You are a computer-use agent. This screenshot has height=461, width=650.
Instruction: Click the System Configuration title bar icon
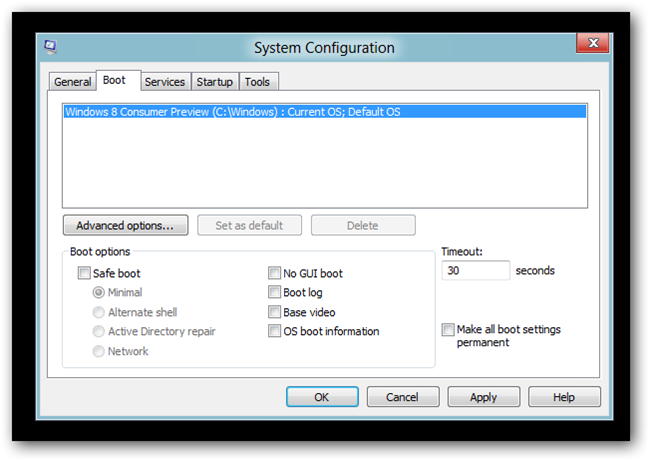(x=50, y=47)
